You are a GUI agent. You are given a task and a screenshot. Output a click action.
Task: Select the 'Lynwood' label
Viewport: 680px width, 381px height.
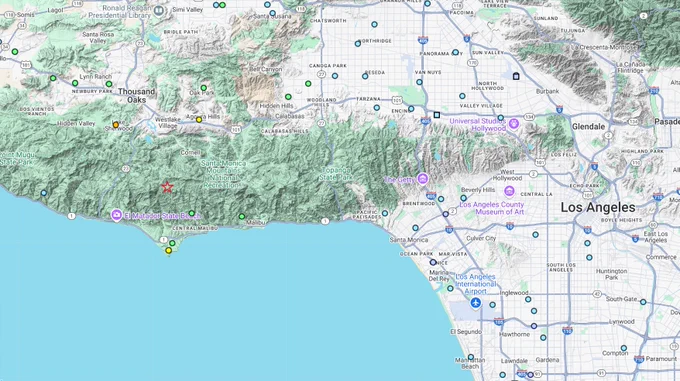pos(621,322)
